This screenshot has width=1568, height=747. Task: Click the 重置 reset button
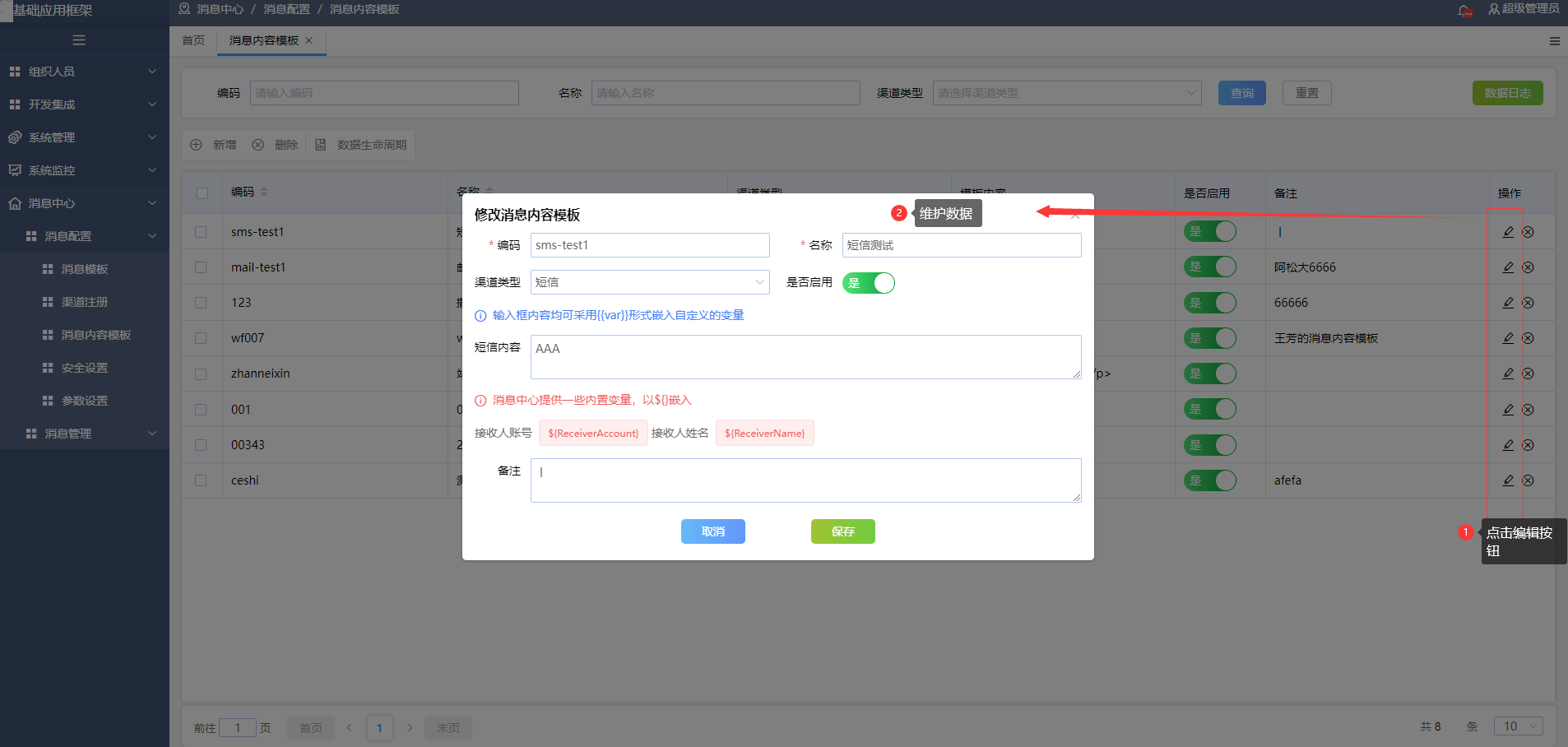click(1306, 93)
